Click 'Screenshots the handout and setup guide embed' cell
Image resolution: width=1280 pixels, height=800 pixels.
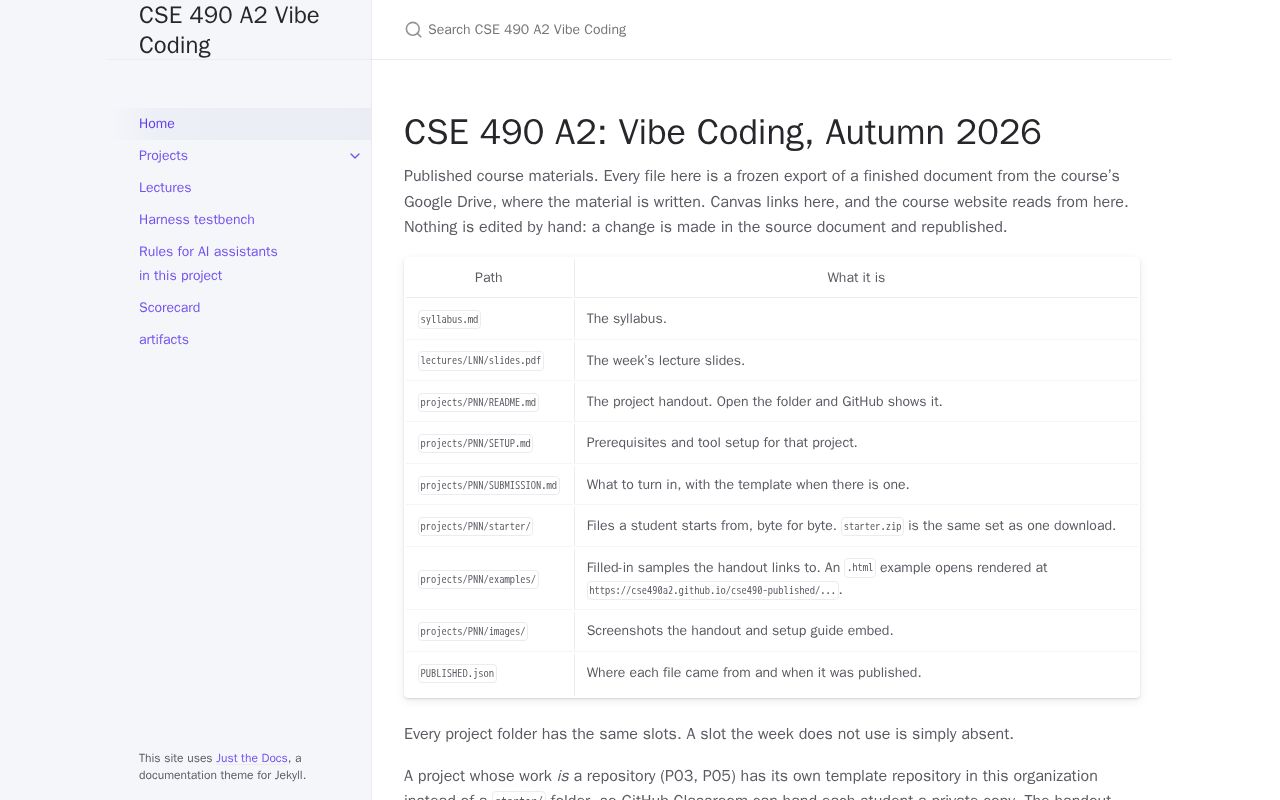pyautogui.click(x=857, y=631)
